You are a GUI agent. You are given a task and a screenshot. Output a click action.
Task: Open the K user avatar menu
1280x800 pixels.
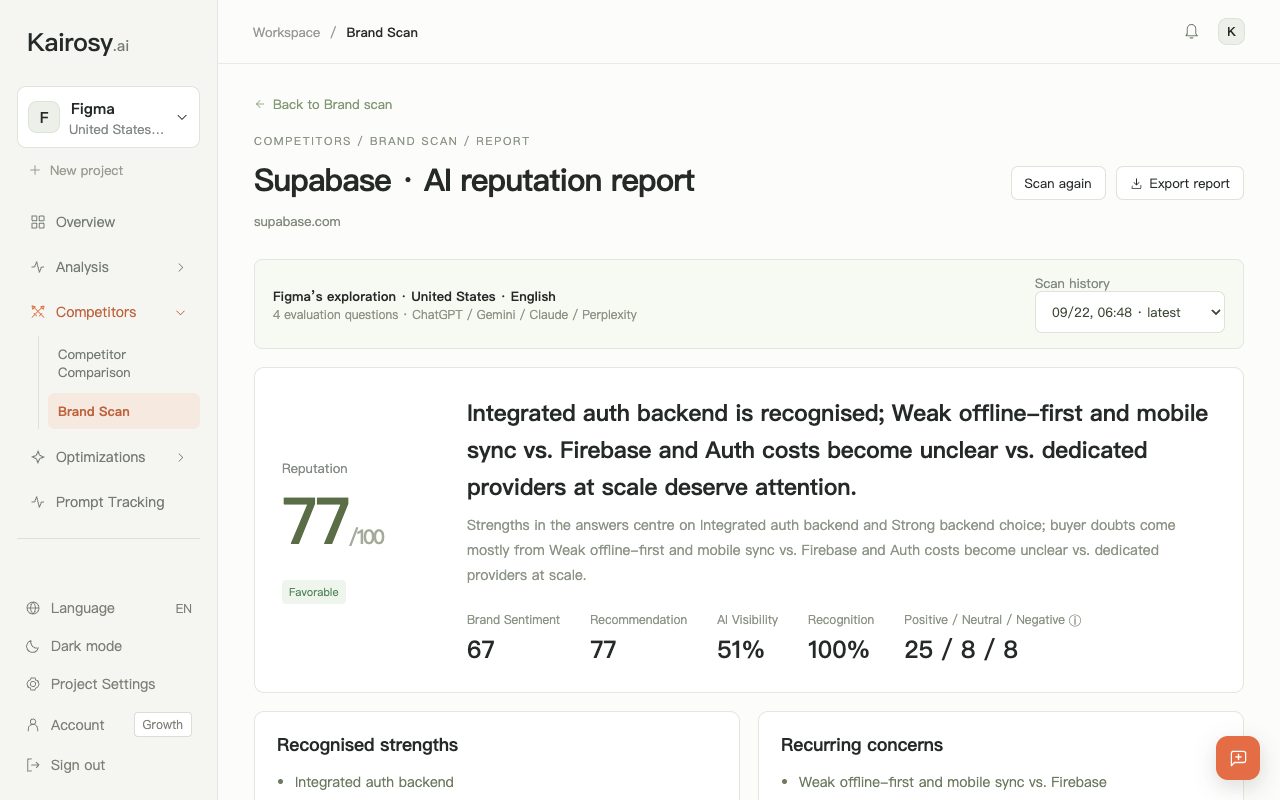(1231, 32)
